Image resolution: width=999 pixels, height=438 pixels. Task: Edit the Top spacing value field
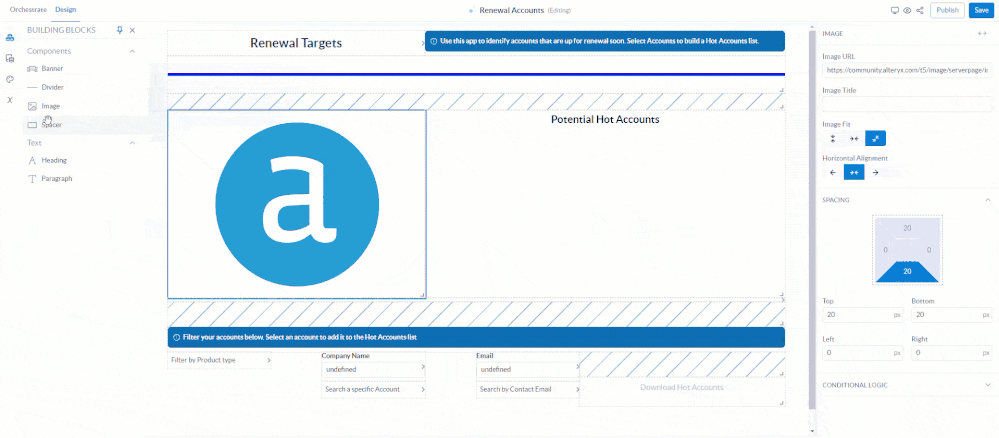point(863,315)
